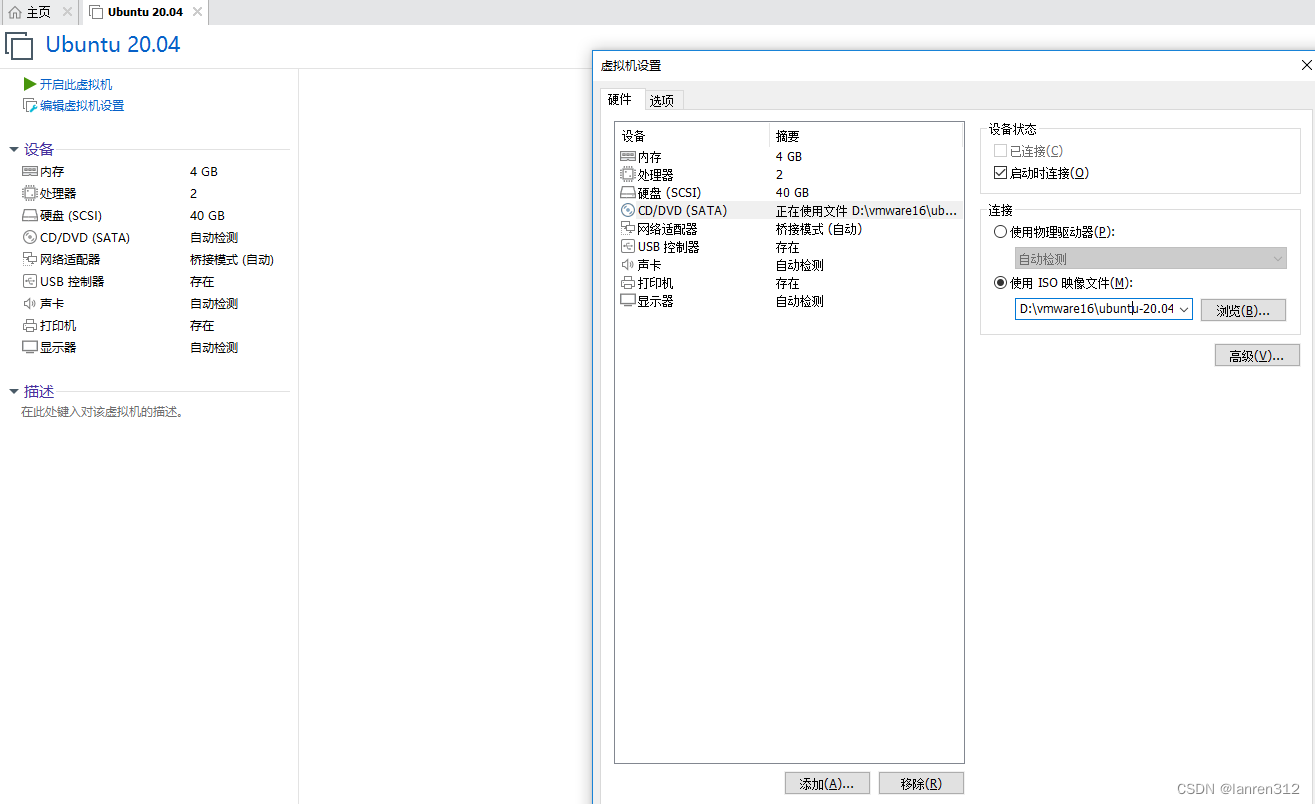This screenshot has height=804, width=1315.
Task: Click 桥接模式 (自动) in the left device panel
Action: [232, 260]
